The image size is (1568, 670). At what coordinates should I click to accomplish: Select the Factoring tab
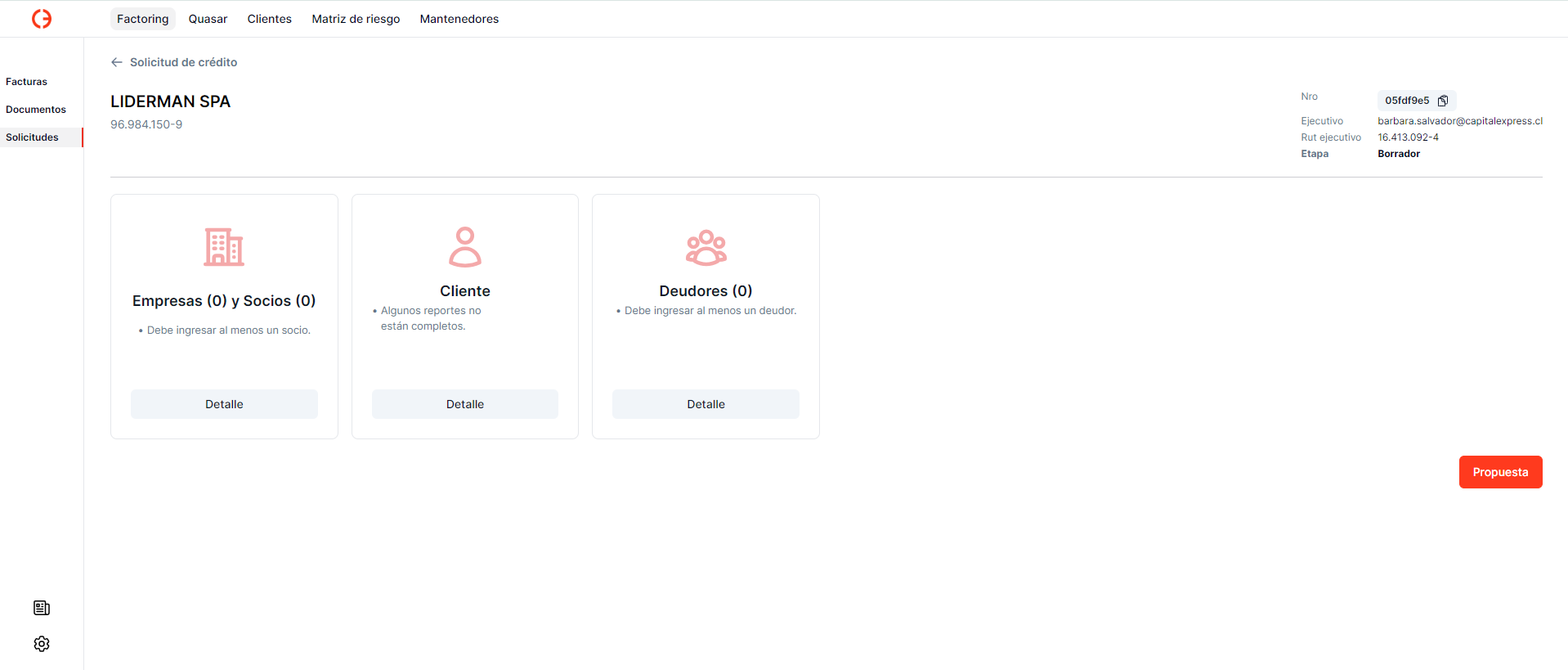[x=142, y=19]
